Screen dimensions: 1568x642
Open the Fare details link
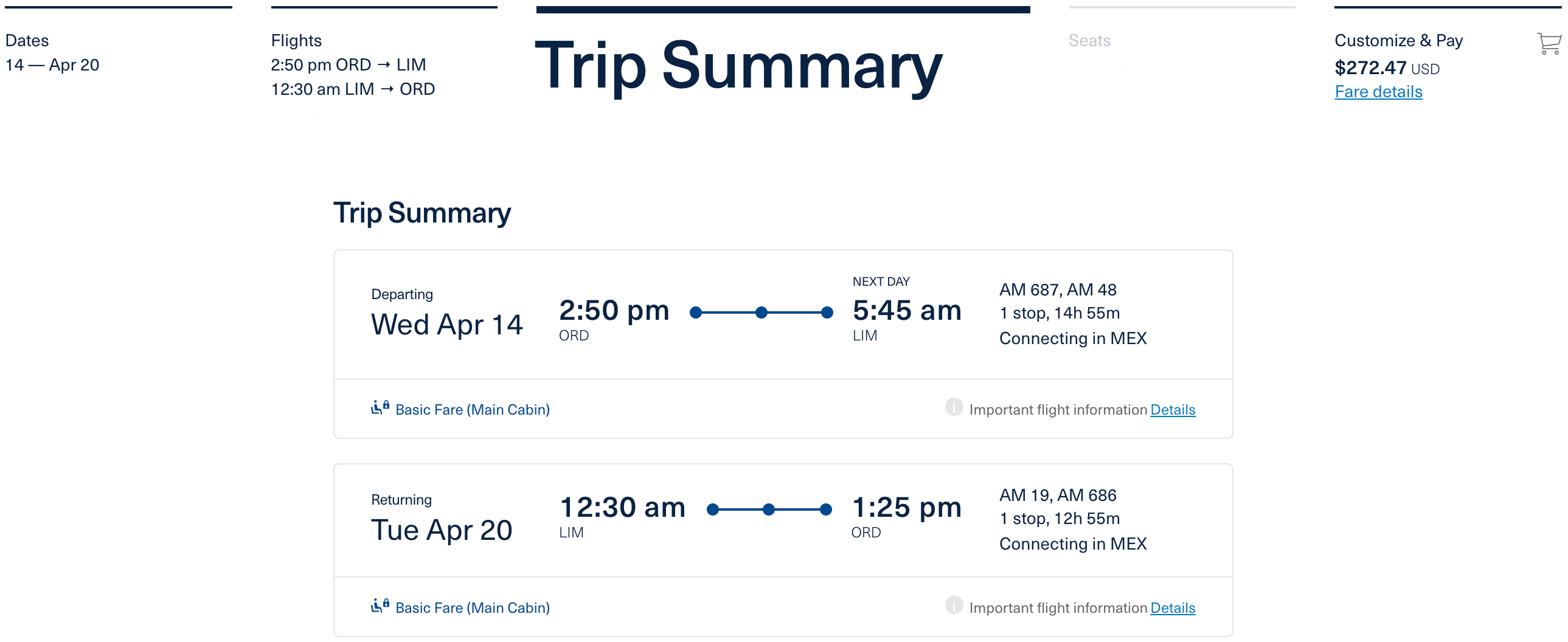click(1378, 92)
